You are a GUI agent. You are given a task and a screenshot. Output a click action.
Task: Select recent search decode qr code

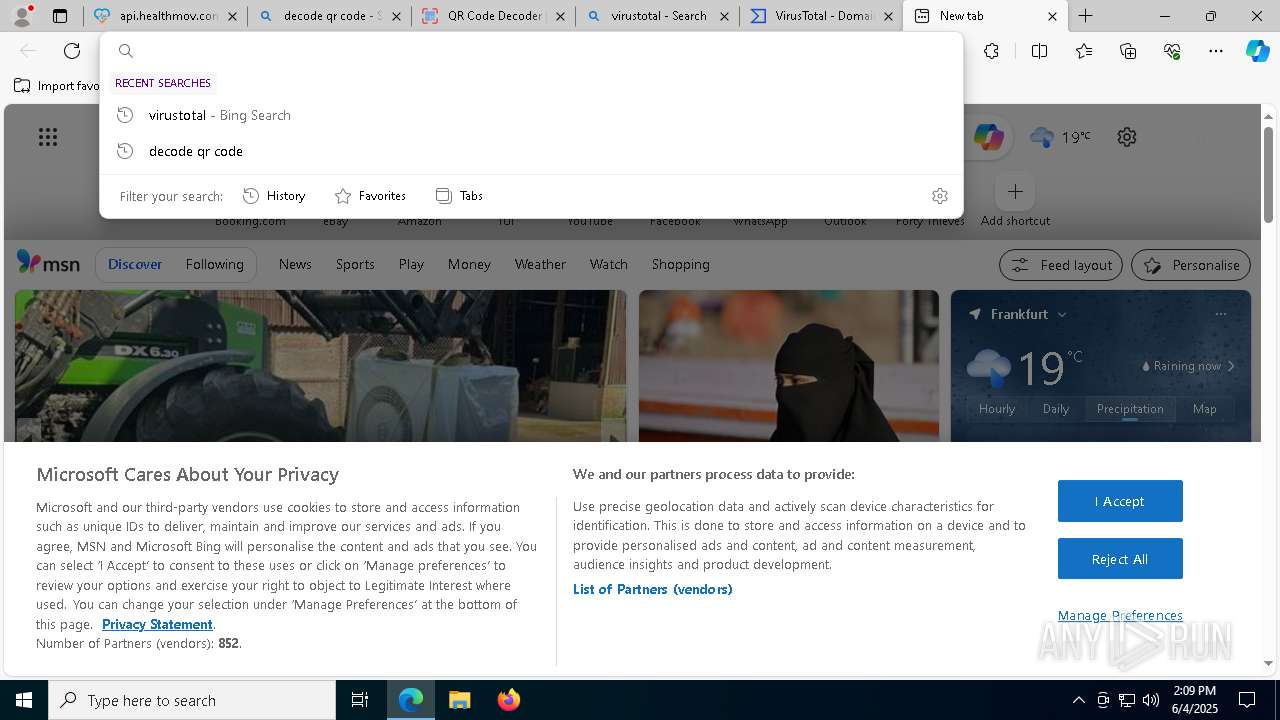coord(531,151)
